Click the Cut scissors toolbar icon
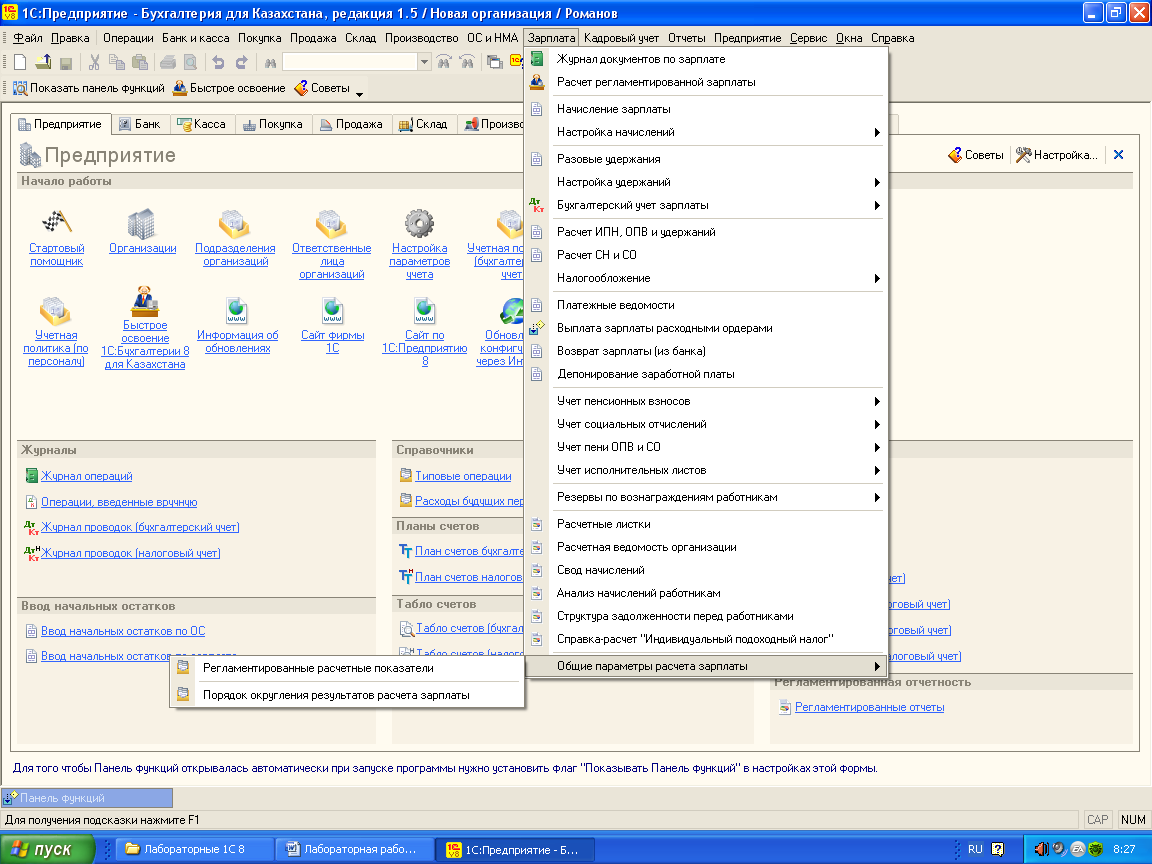The height and width of the screenshot is (864, 1152). 94,63
